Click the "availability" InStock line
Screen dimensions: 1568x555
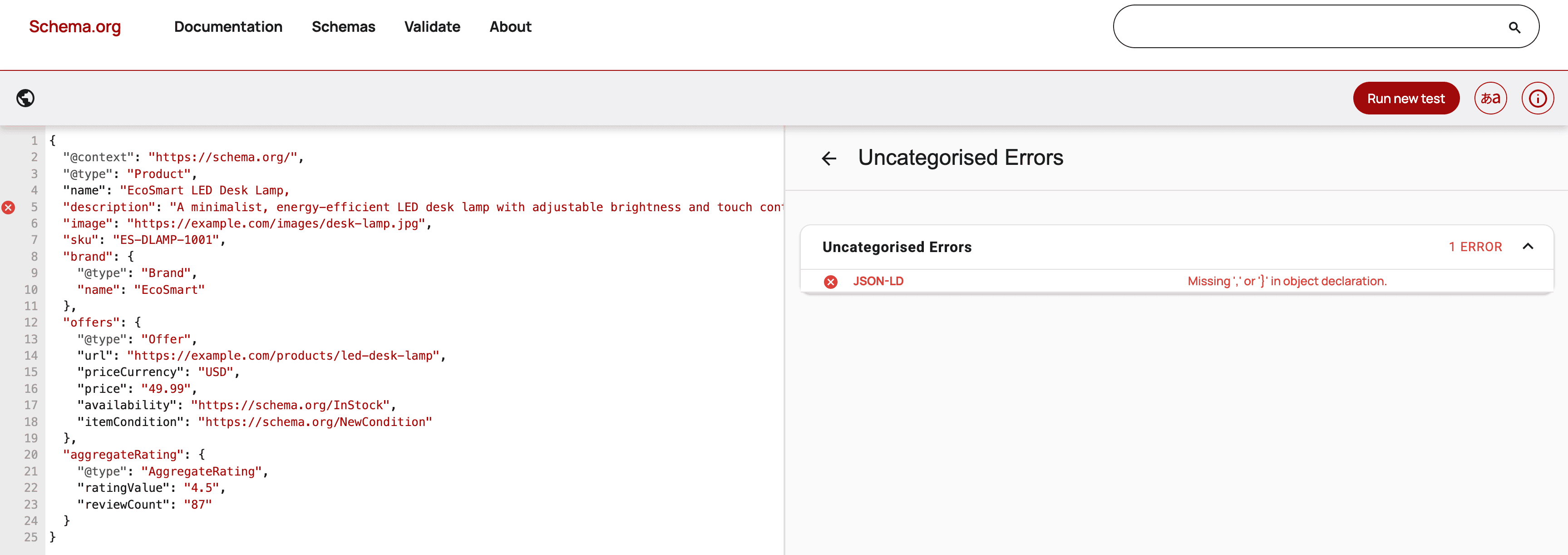237,405
